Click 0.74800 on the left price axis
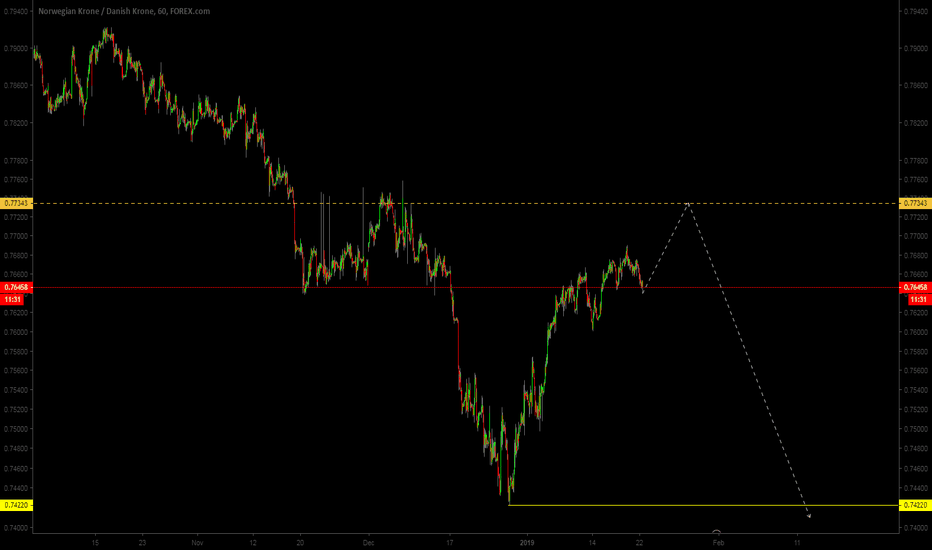 coord(16,448)
